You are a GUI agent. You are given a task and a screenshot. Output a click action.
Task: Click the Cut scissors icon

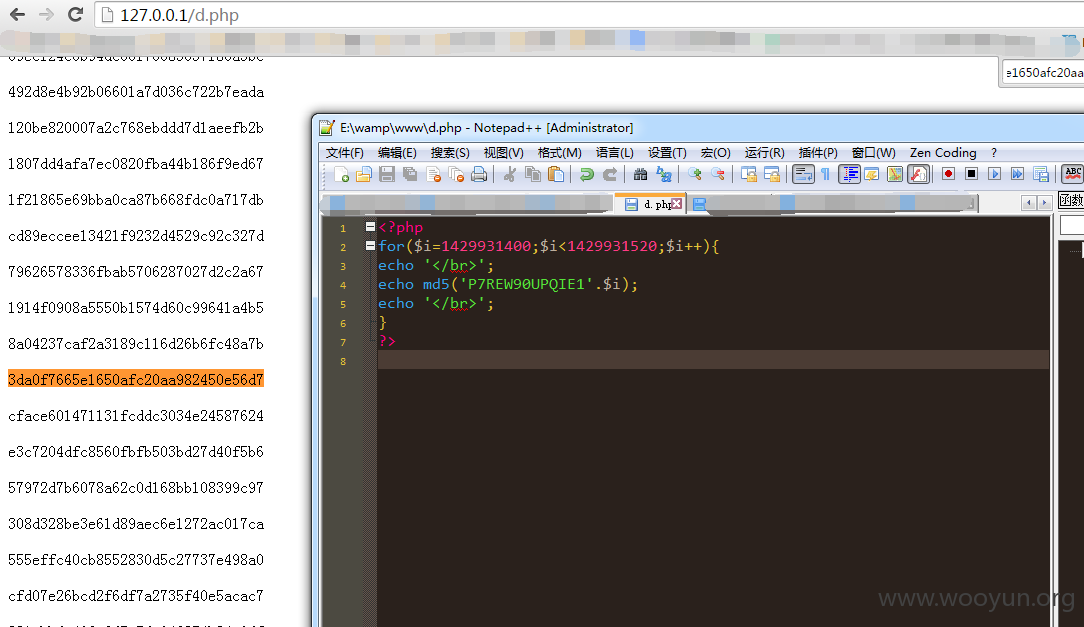click(x=510, y=174)
